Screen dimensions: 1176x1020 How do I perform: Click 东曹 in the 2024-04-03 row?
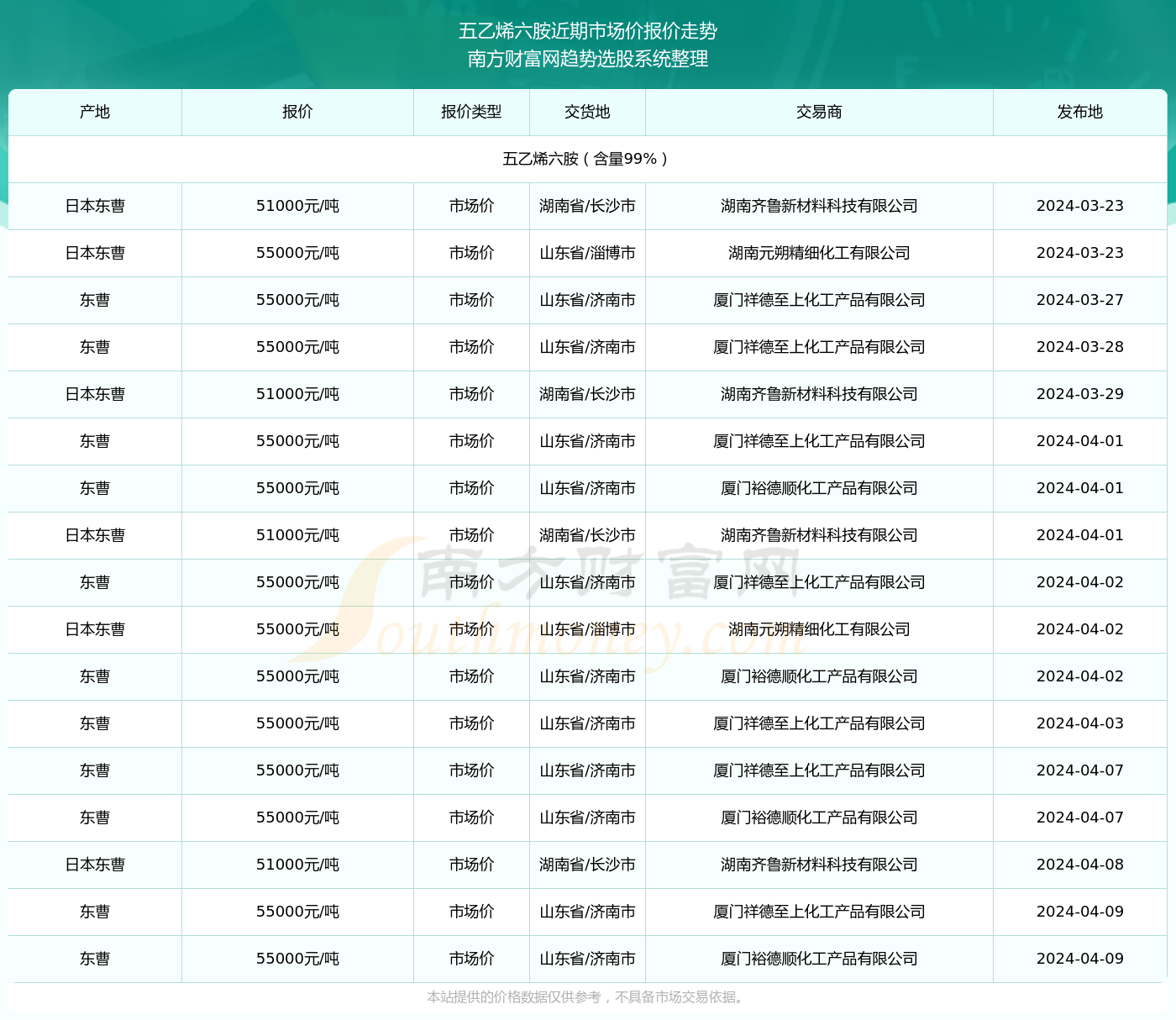pyautogui.click(x=95, y=723)
